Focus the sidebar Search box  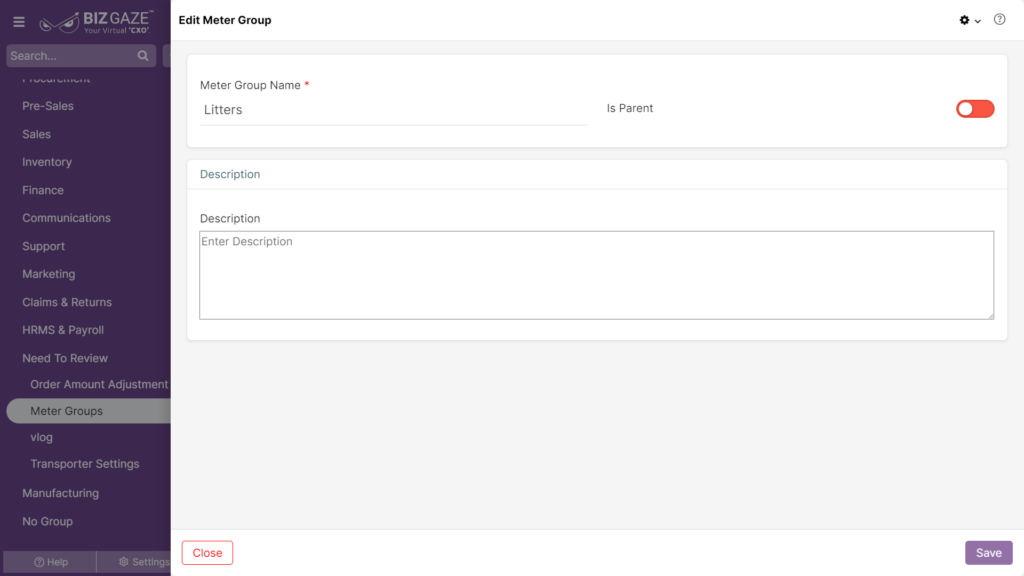point(72,56)
